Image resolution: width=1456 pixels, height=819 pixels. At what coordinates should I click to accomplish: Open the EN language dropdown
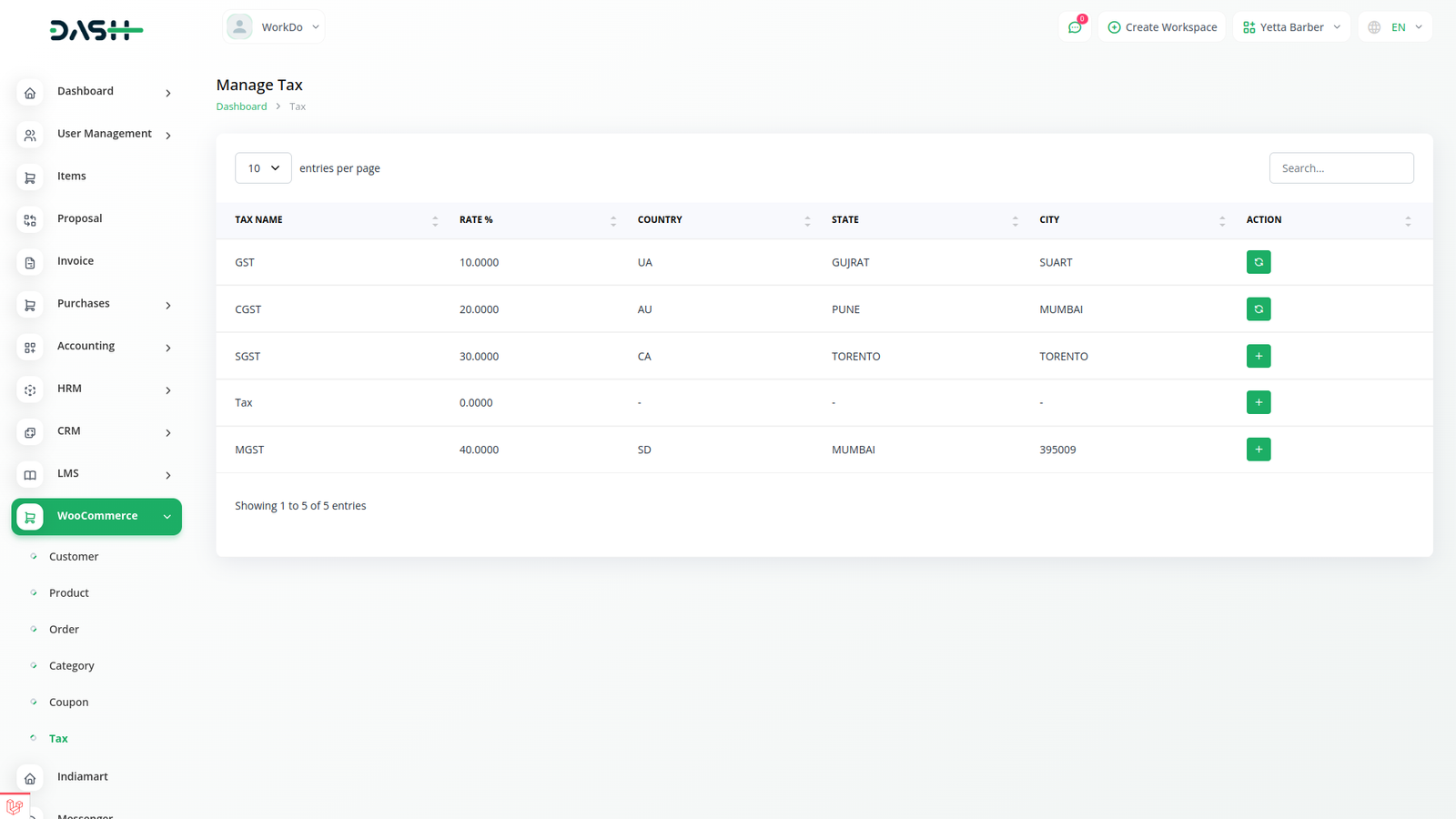(1395, 27)
